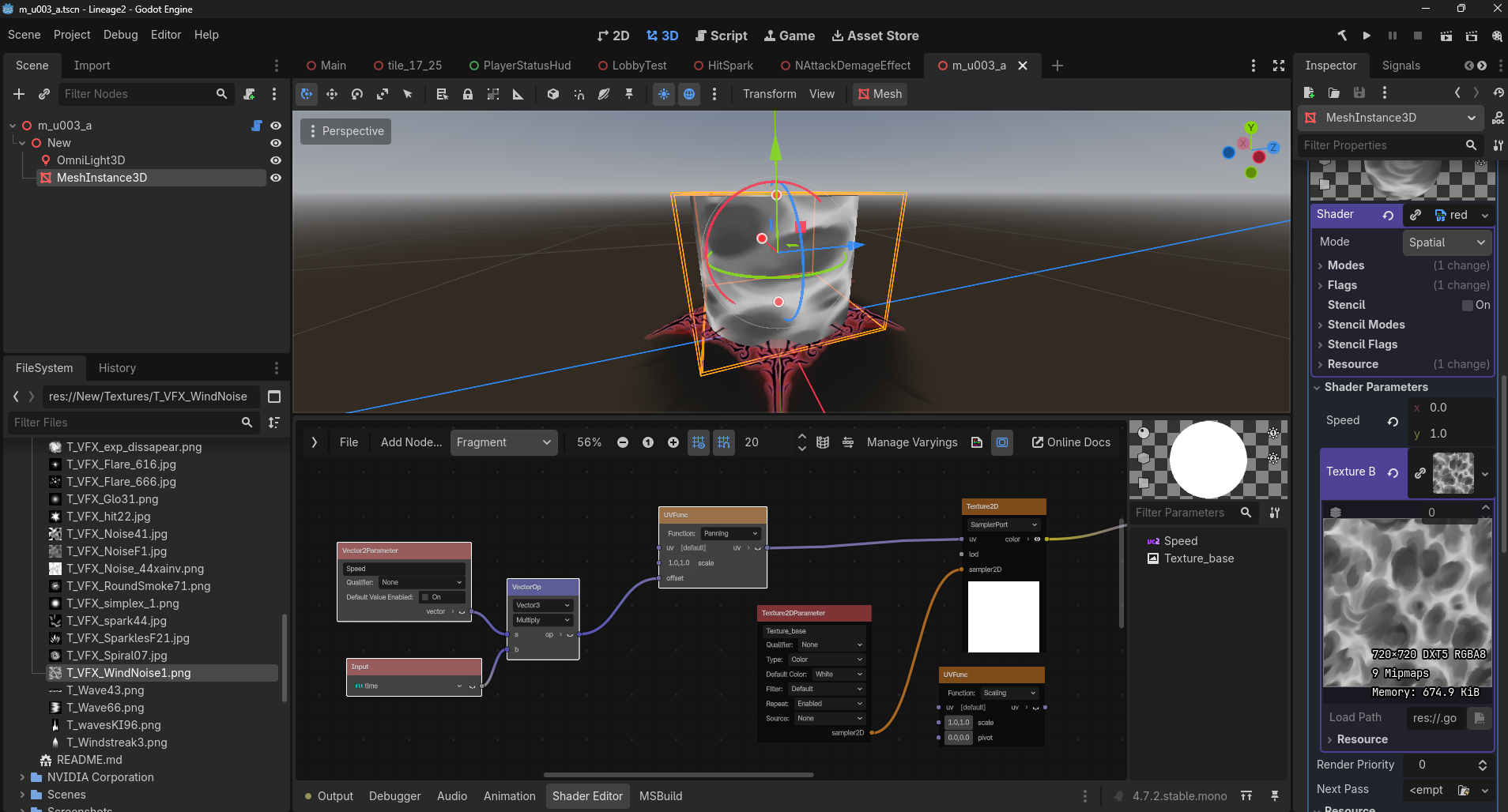The width and height of the screenshot is (1508, 812).
Task: Open the Debugger bottom panel
Action: [x=394, y=796]
